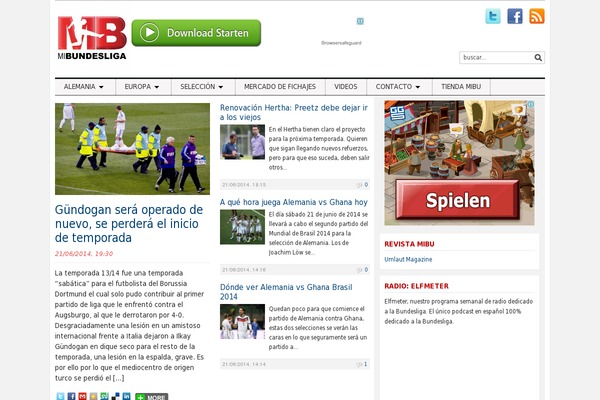Click the RADIO: ELFMETER heading
The height and width of the screenshot is (400, 600).
[416, 286]
